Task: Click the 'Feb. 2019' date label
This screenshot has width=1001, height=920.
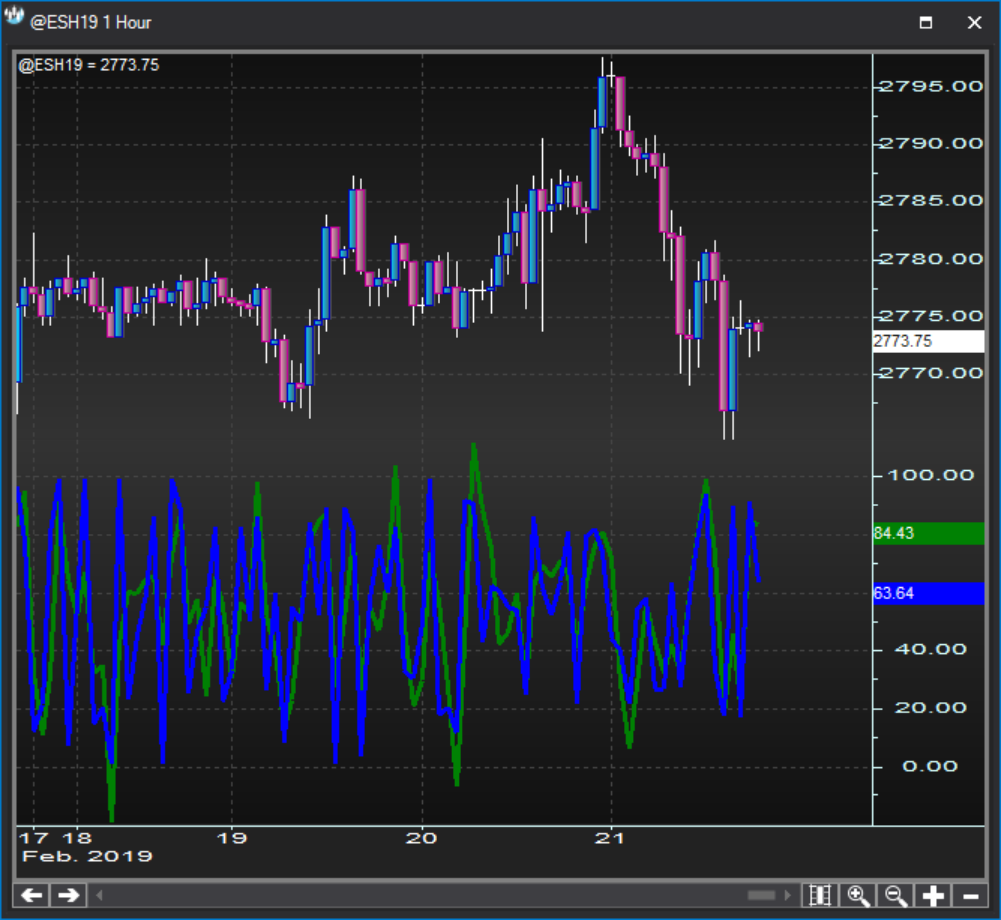Action: coord(87,856)
